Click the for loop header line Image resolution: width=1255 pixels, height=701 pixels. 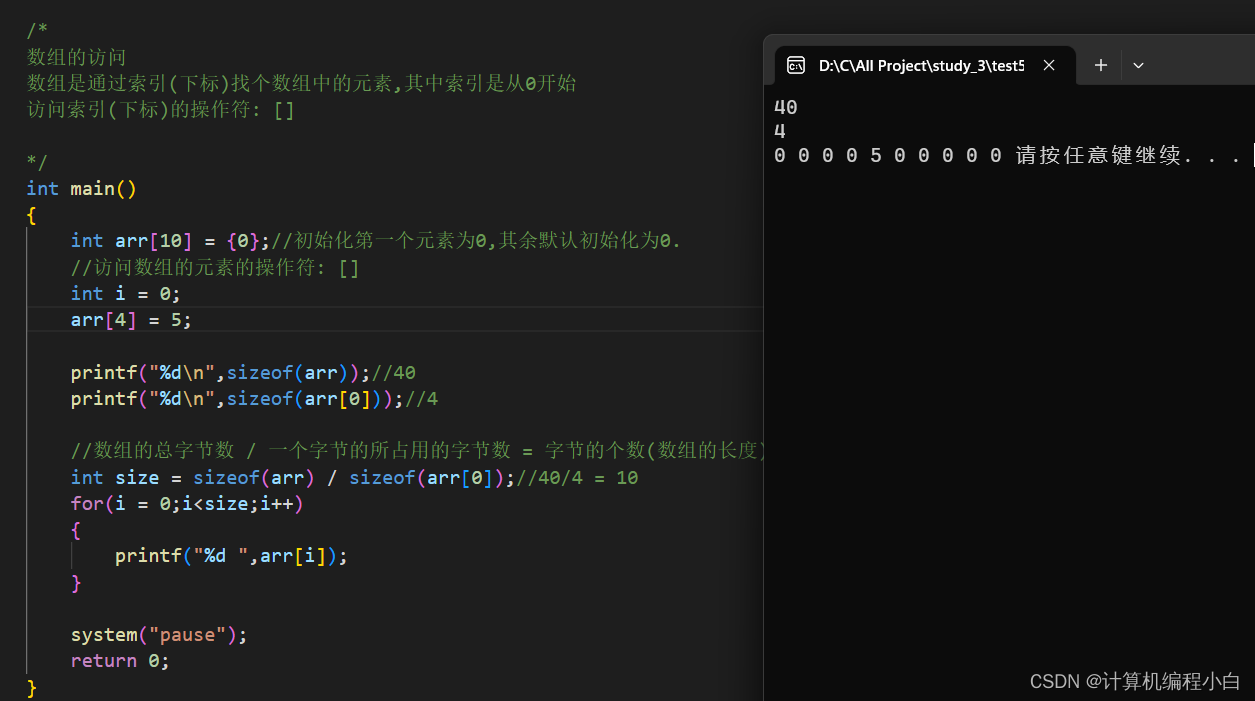[x=187, y=504]
